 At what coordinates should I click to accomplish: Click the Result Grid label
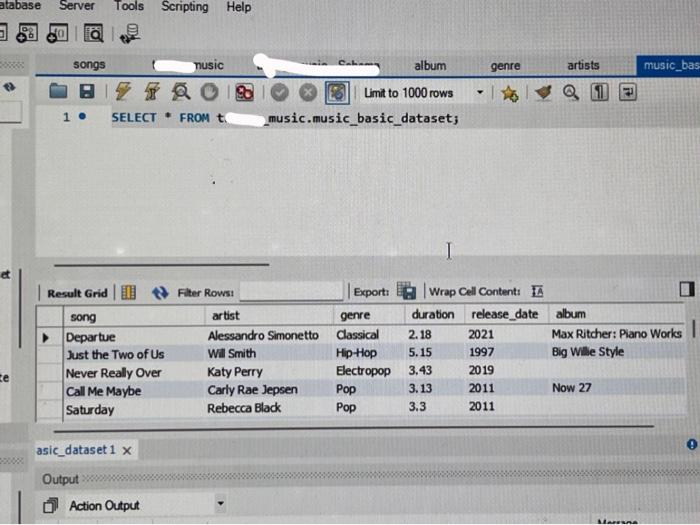tap(77, 293)
